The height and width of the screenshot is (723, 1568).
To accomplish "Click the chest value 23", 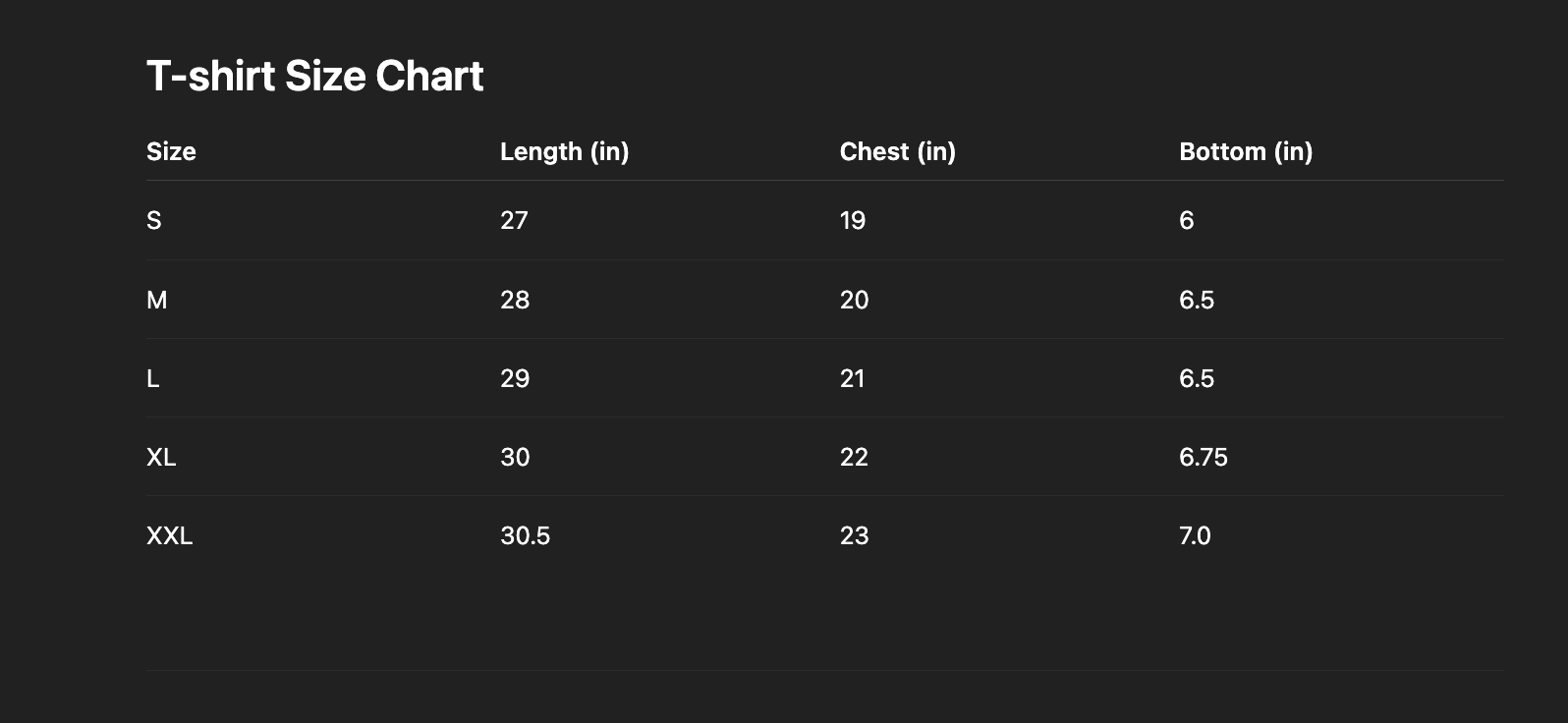I will coord(854,535).
